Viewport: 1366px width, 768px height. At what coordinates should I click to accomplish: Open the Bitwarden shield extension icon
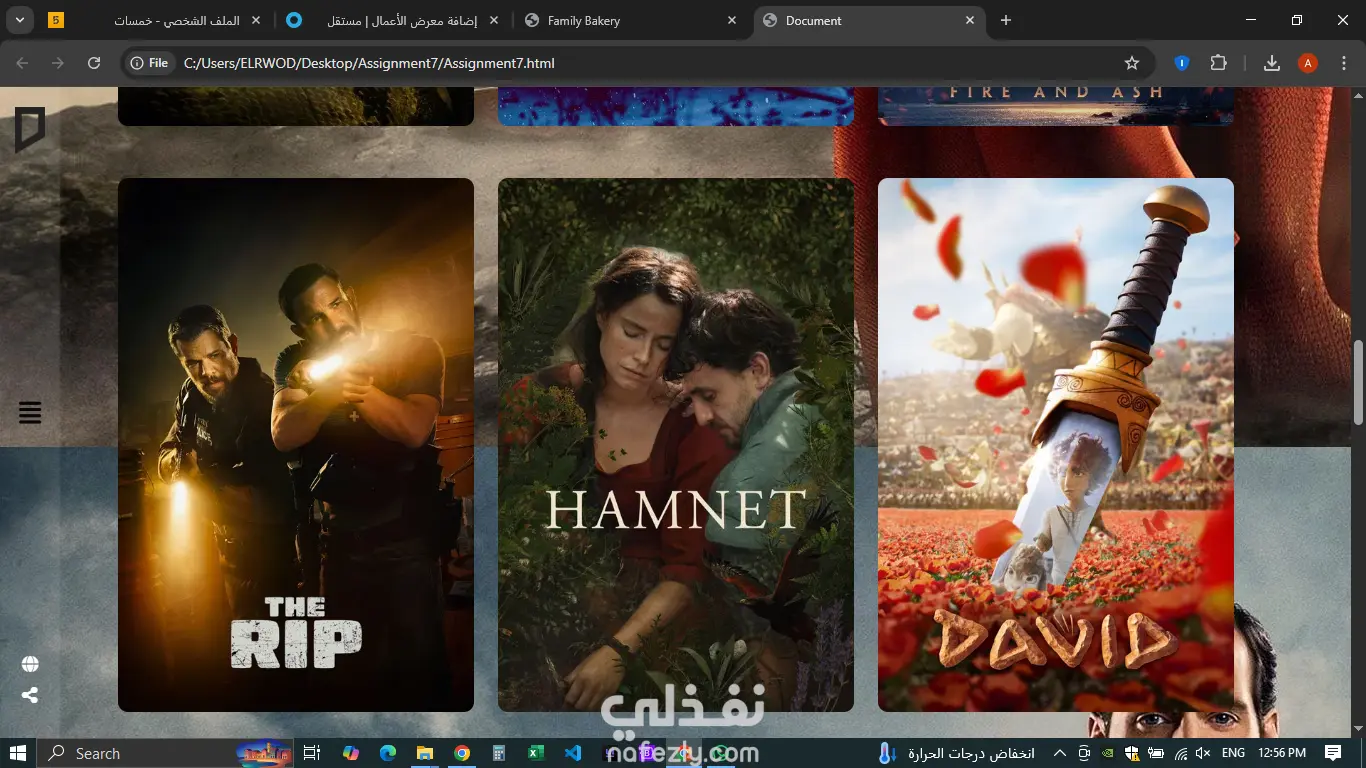tap(1181, 63)
